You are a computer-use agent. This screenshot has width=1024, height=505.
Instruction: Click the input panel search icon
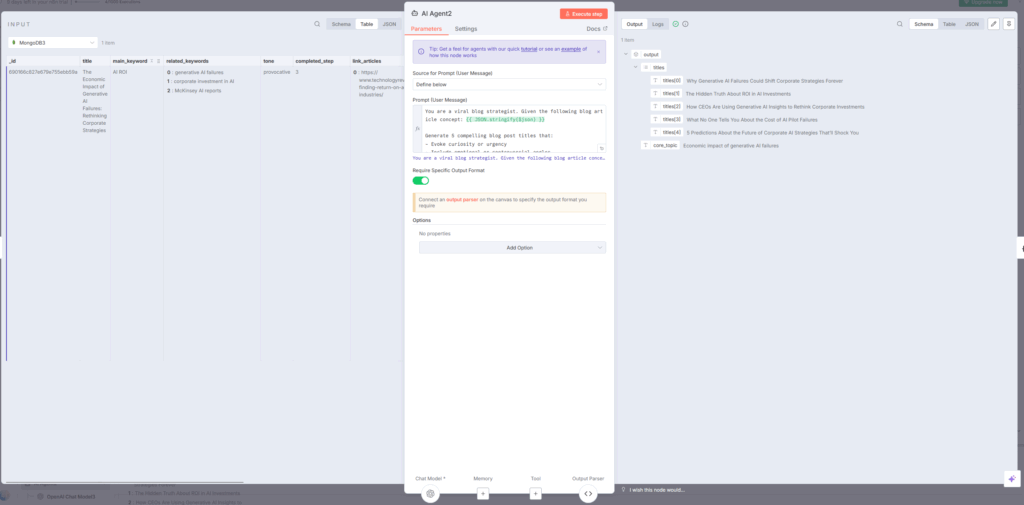tap(317, 24)
